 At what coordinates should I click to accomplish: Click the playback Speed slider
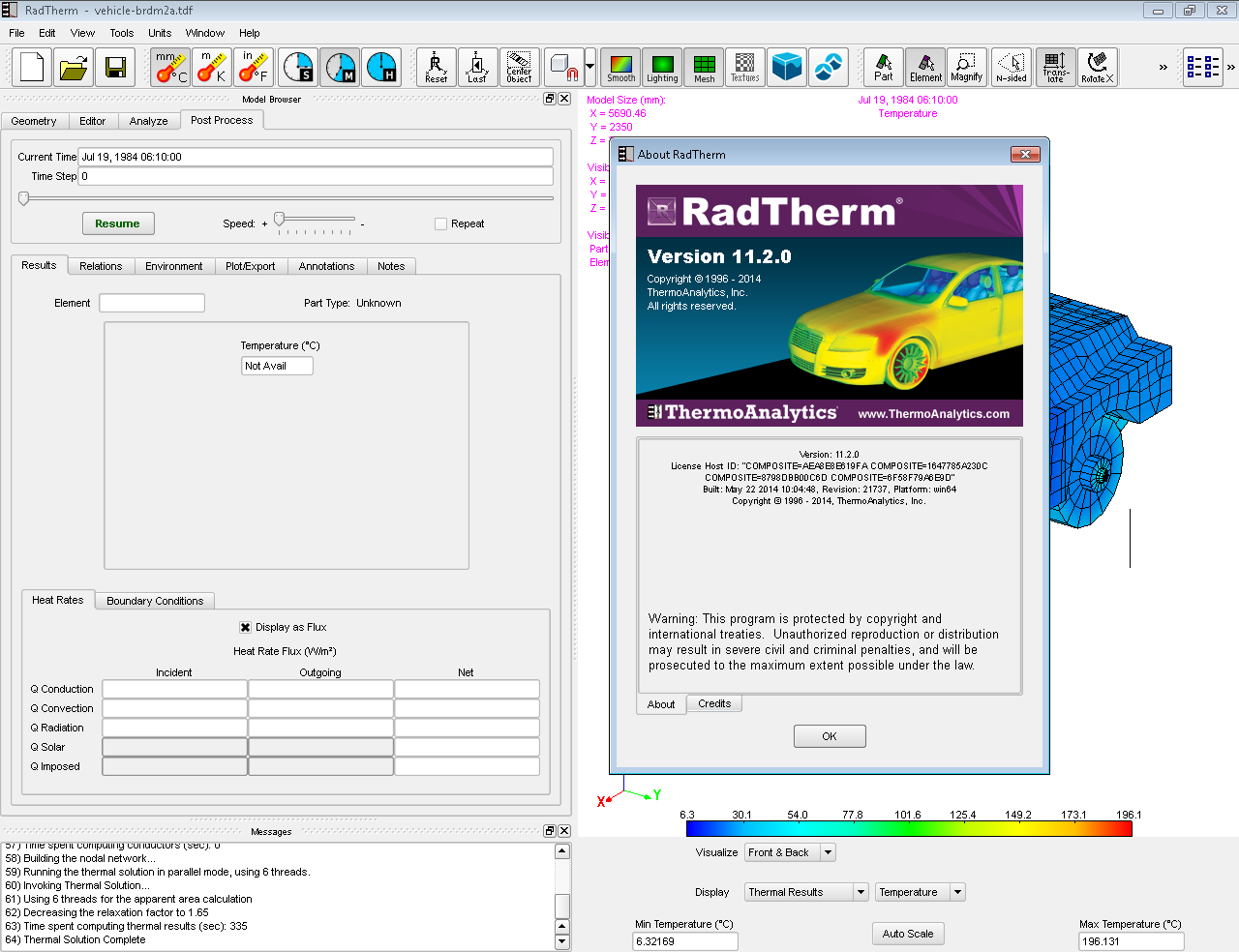tap(280, 220)
